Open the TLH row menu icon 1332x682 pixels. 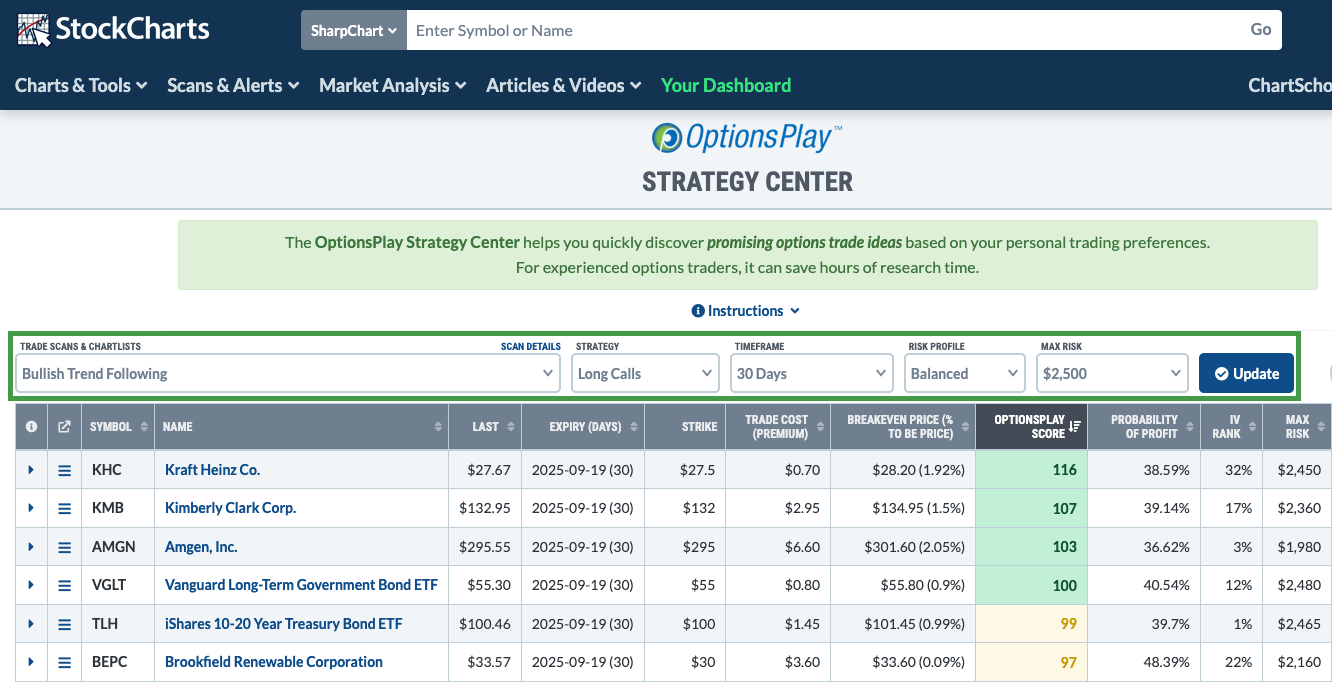(x=65, y=624)
